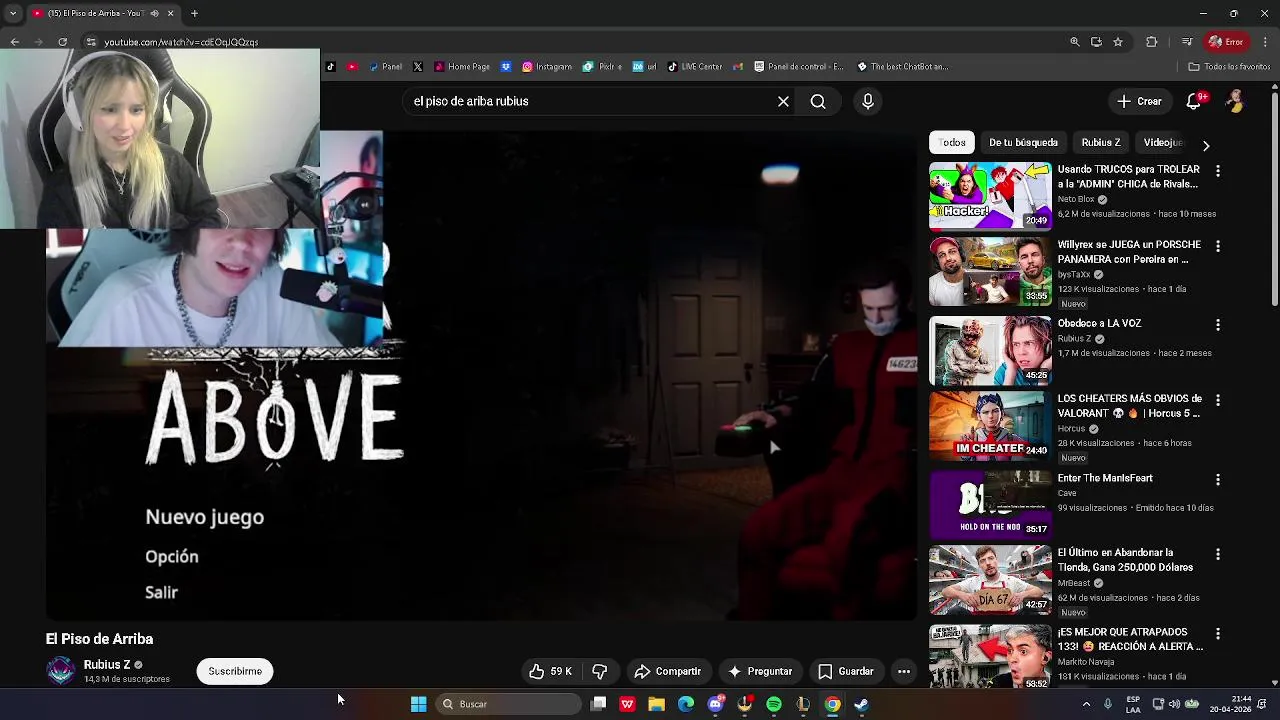1280x720 pixels.
Task: Clear the YouTube search box text
Action: (783, 101)
